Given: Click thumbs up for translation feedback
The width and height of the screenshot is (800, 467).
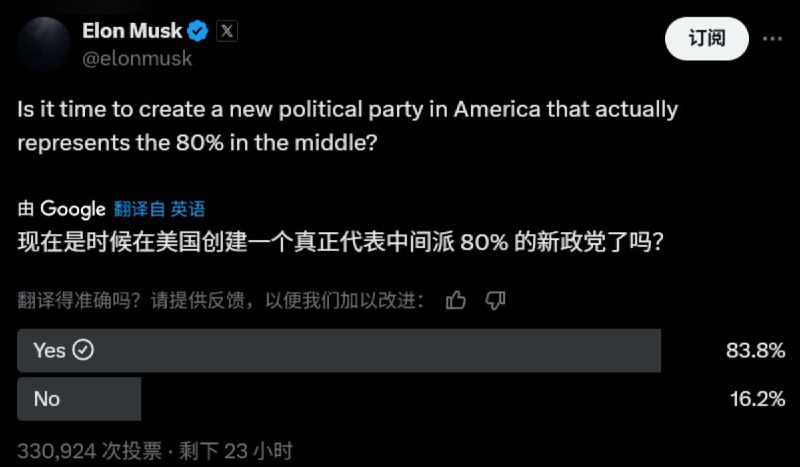Looking at the screenshot, I should (456, 300).
